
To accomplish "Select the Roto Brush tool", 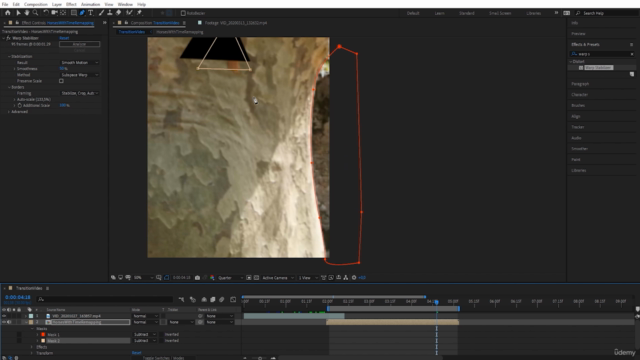I will (x=129, y=13).
